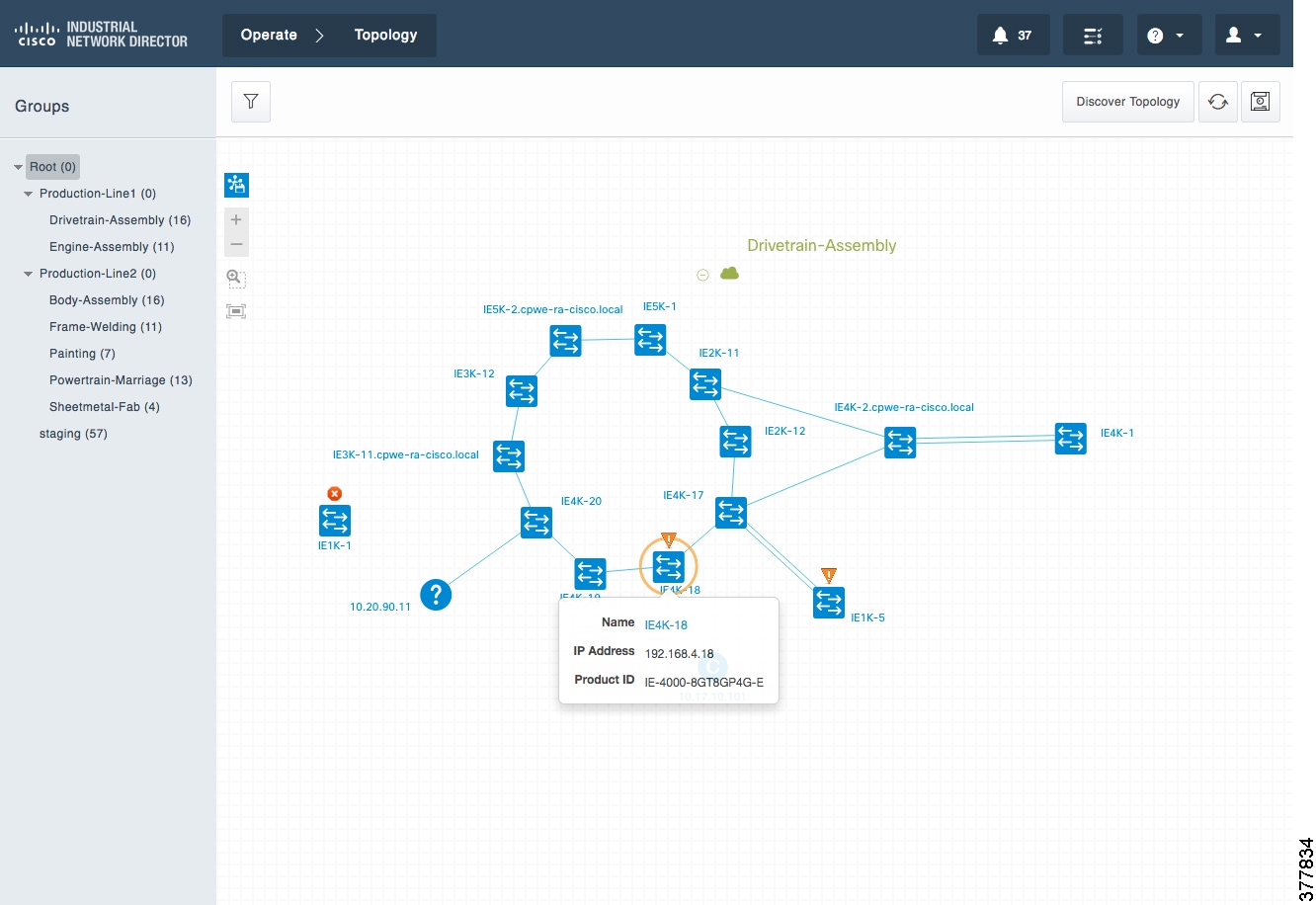1316x905 pixels.
Task: Select Root (0) in Groups tree
Action: pyautogui.click(x=52, y=167)
